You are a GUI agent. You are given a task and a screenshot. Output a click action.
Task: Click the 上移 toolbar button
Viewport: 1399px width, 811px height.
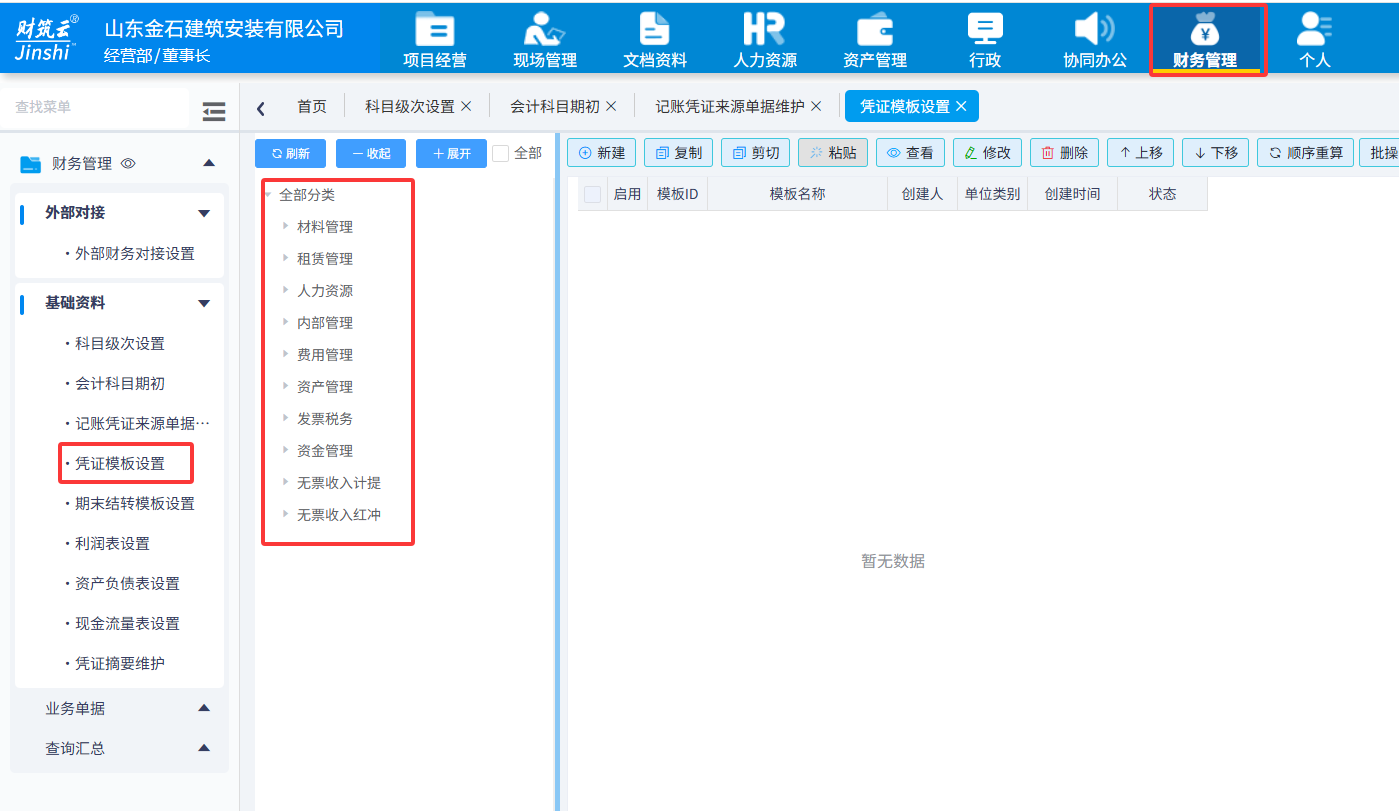click(x=1141, y=153)
